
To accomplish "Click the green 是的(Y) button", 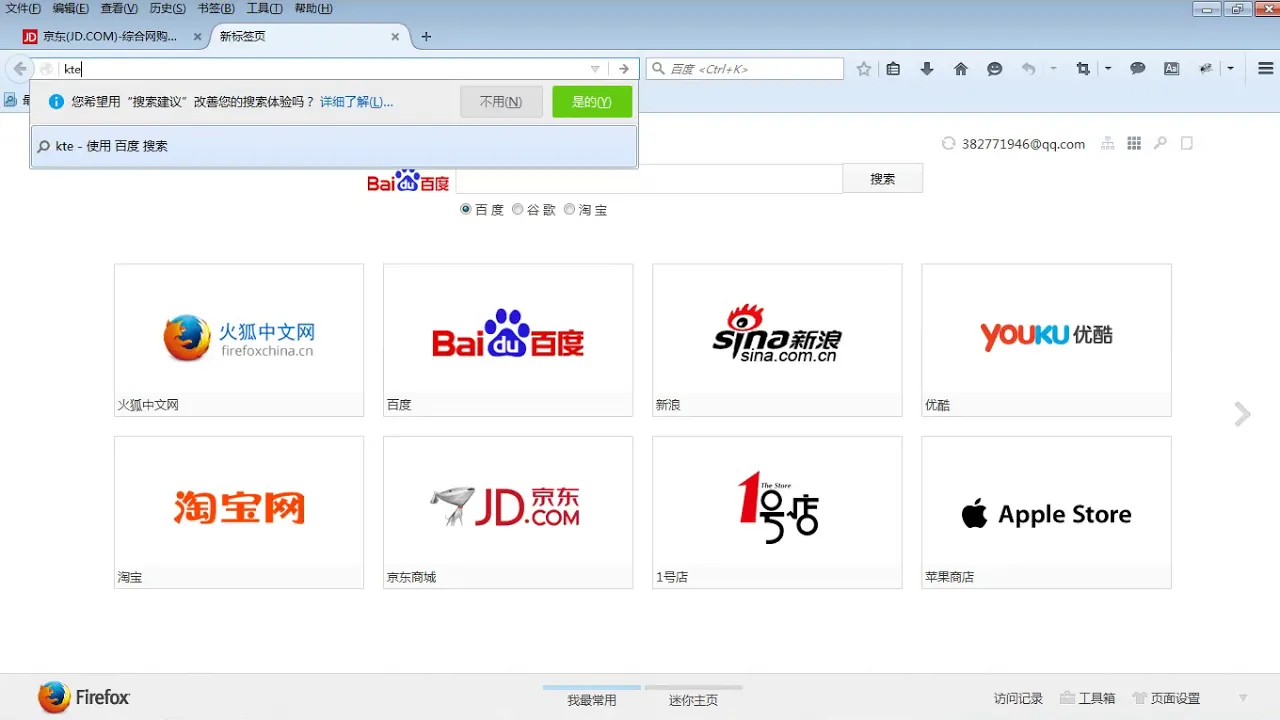I will point(592,102).
